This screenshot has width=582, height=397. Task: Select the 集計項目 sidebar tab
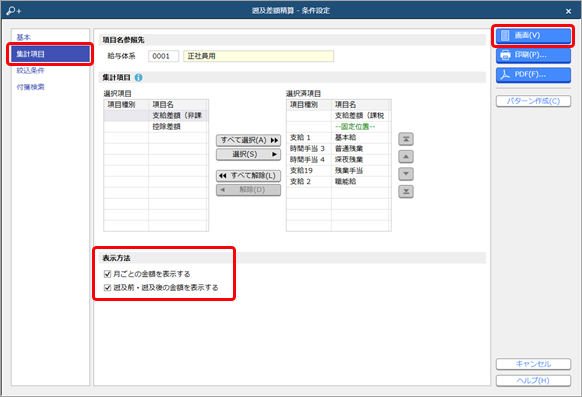[x=50, y=54]
